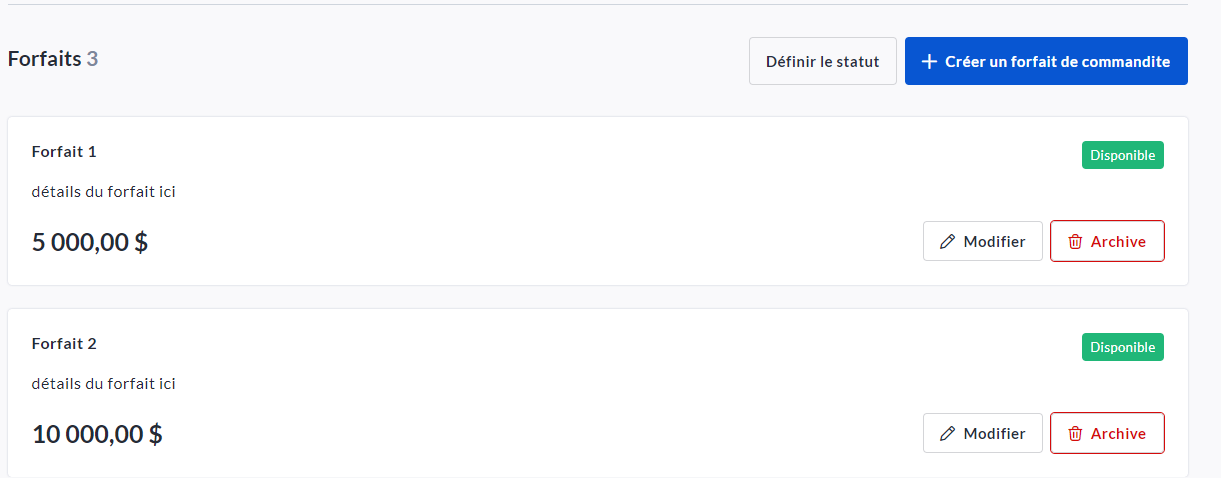Select the Forfait 1 title
This screenshot has width=1221, height=478.
click(64, 152)
